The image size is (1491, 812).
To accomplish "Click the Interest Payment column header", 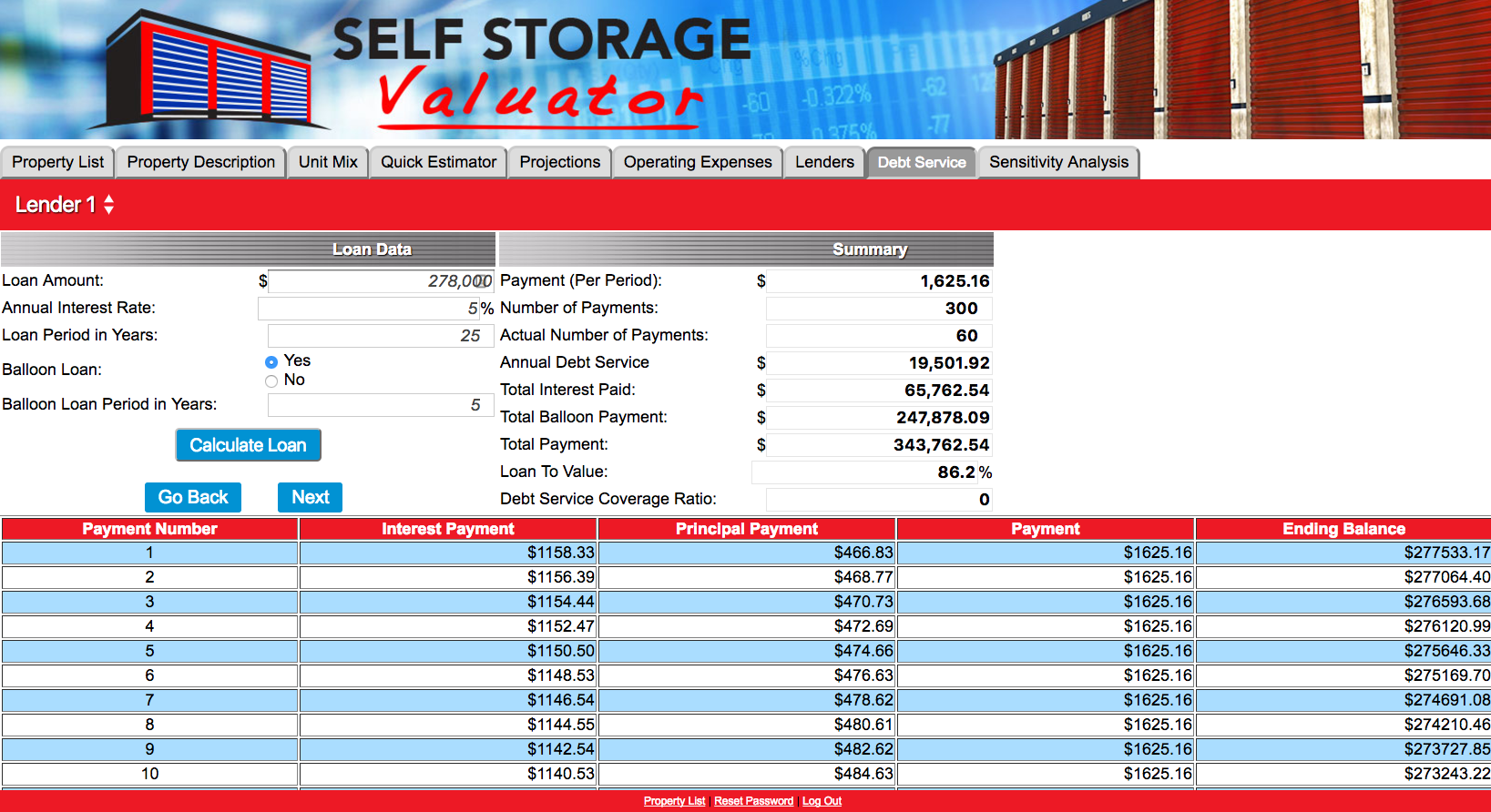I will (448, 529).
